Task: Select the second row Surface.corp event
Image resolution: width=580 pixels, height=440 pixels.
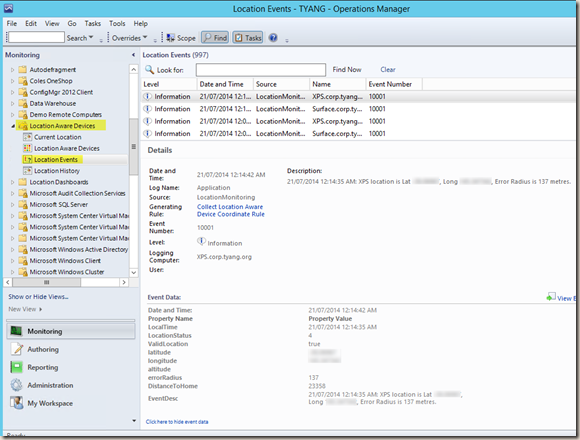Action: (357, 109)
